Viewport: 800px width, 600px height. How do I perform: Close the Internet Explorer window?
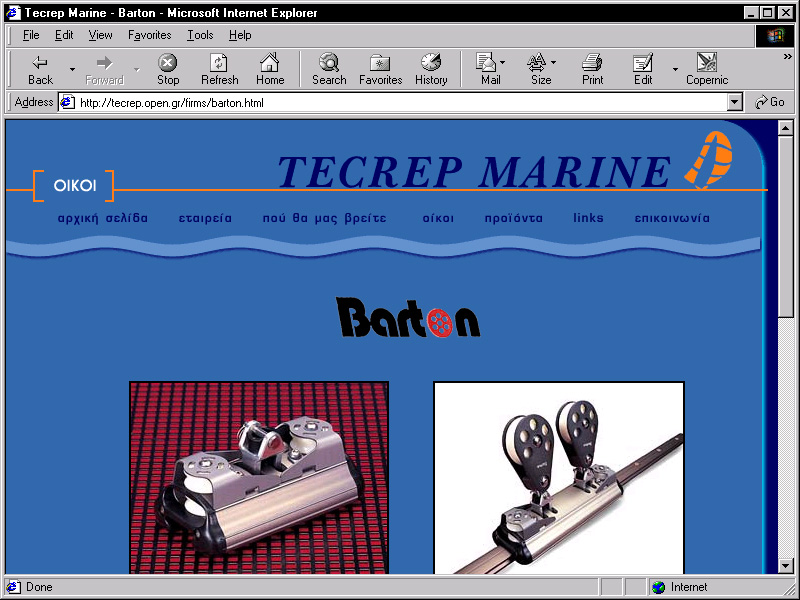point(785,13)
